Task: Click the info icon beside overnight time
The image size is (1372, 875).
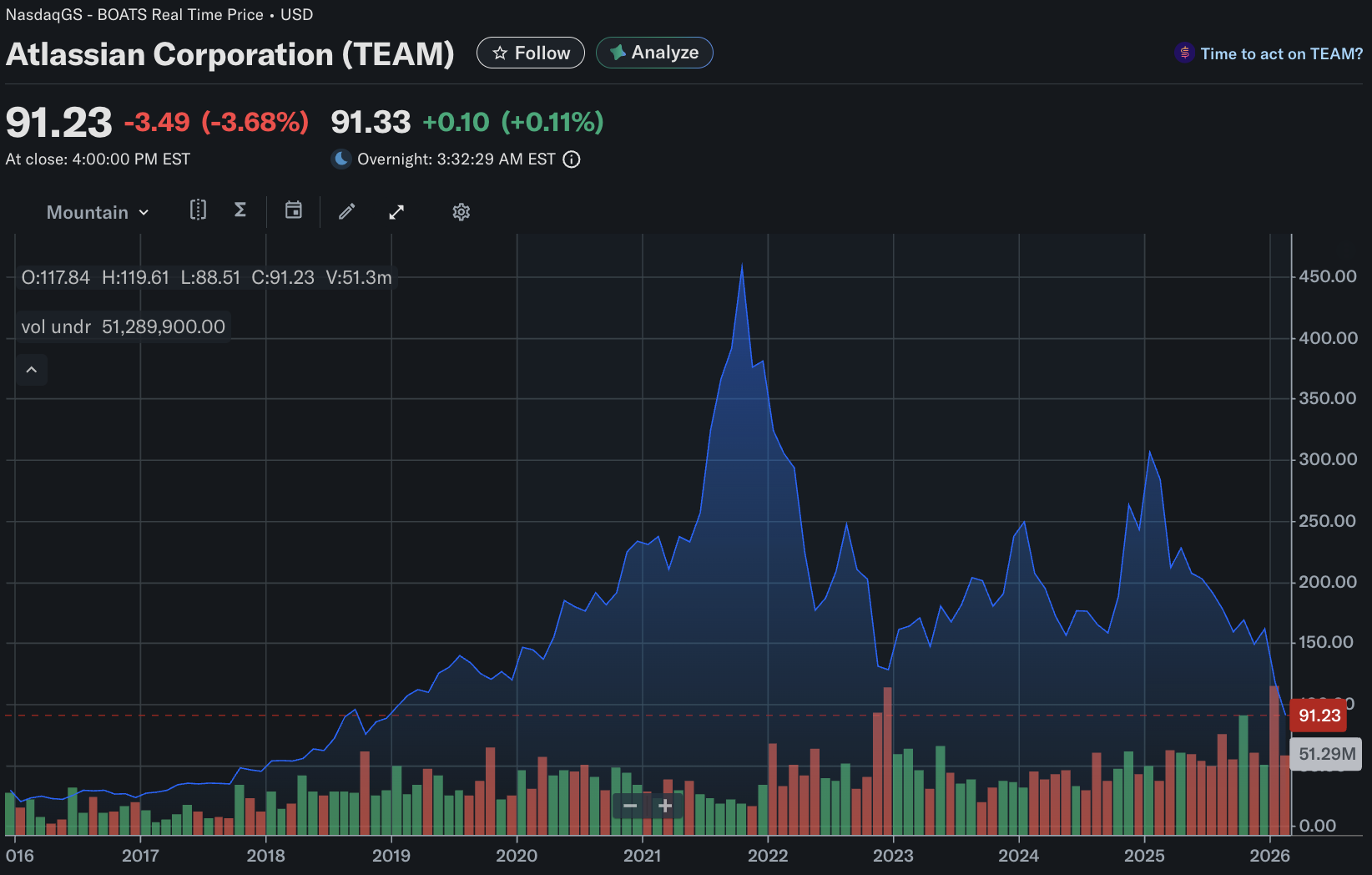Action: click(572, 159)
